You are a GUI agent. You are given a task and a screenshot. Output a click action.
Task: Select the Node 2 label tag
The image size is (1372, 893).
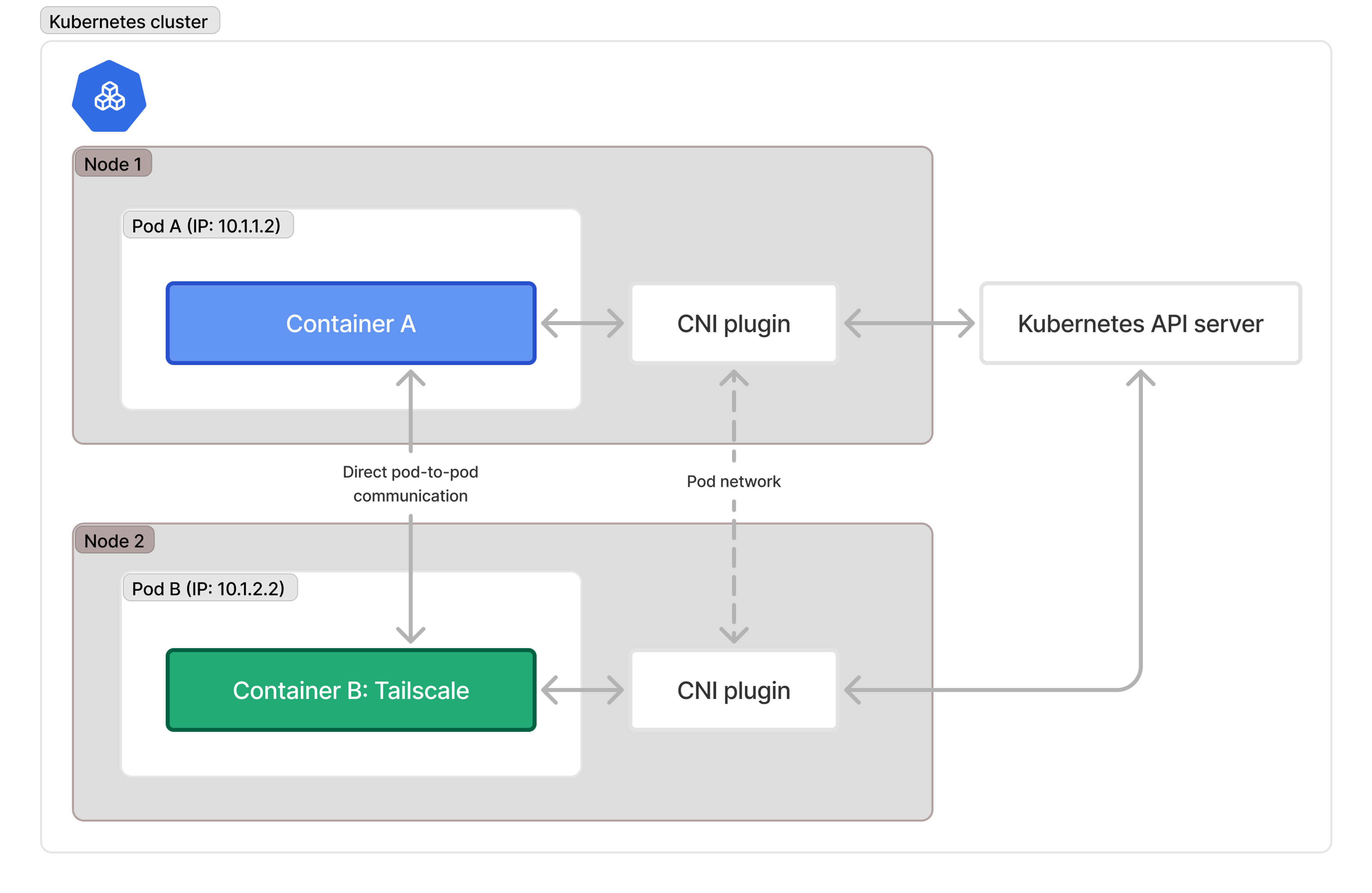[x=114, y=541]
